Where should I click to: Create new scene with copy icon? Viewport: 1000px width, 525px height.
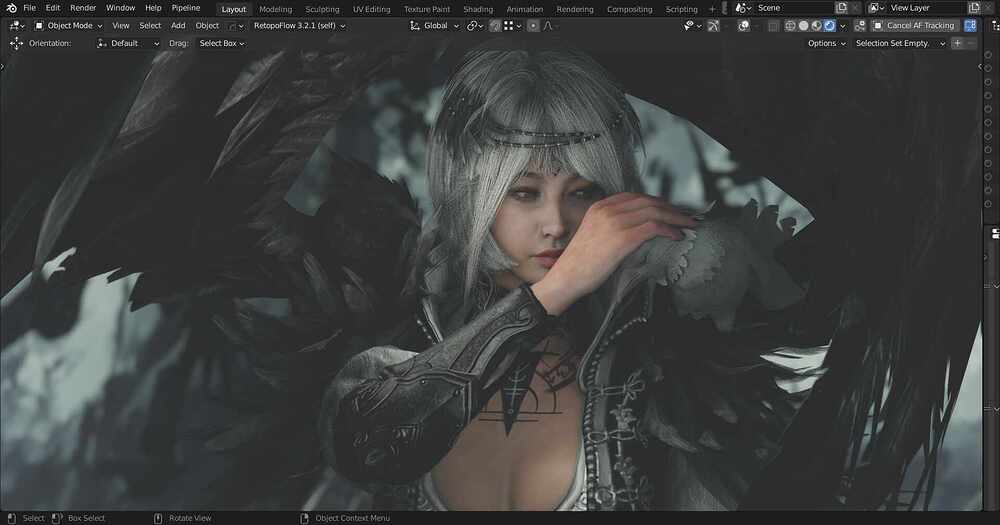coord(841,8)
